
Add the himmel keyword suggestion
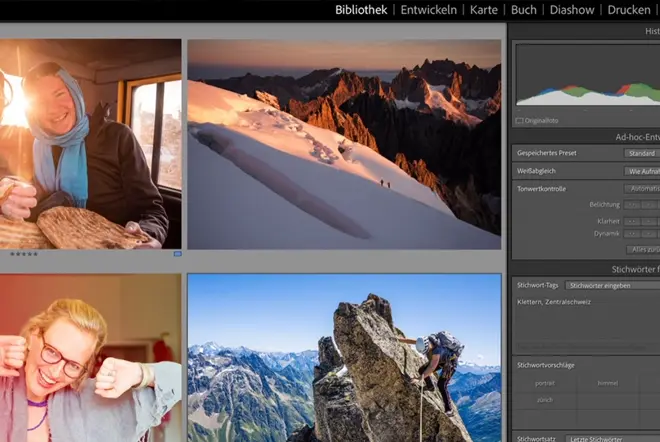(607, 382)
